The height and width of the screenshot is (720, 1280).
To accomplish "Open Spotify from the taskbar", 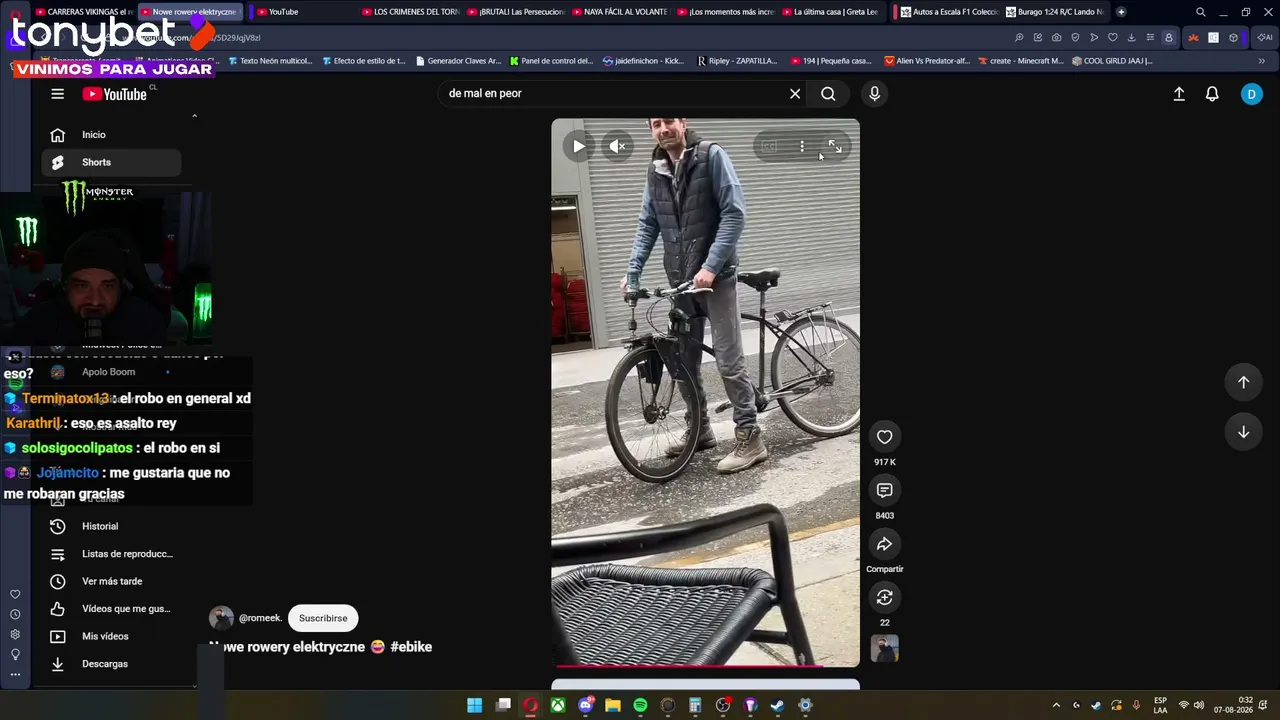I will 640,706.
